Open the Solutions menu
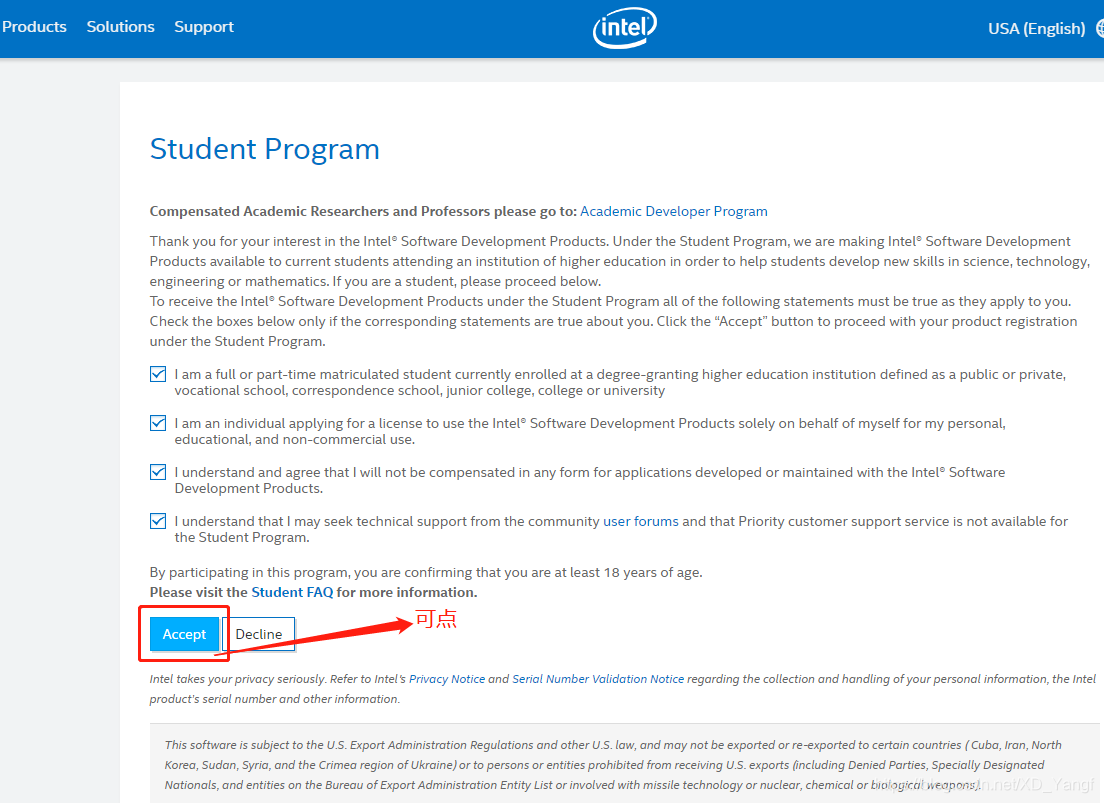Screen dimensions: 1104x803 (120, 27)
